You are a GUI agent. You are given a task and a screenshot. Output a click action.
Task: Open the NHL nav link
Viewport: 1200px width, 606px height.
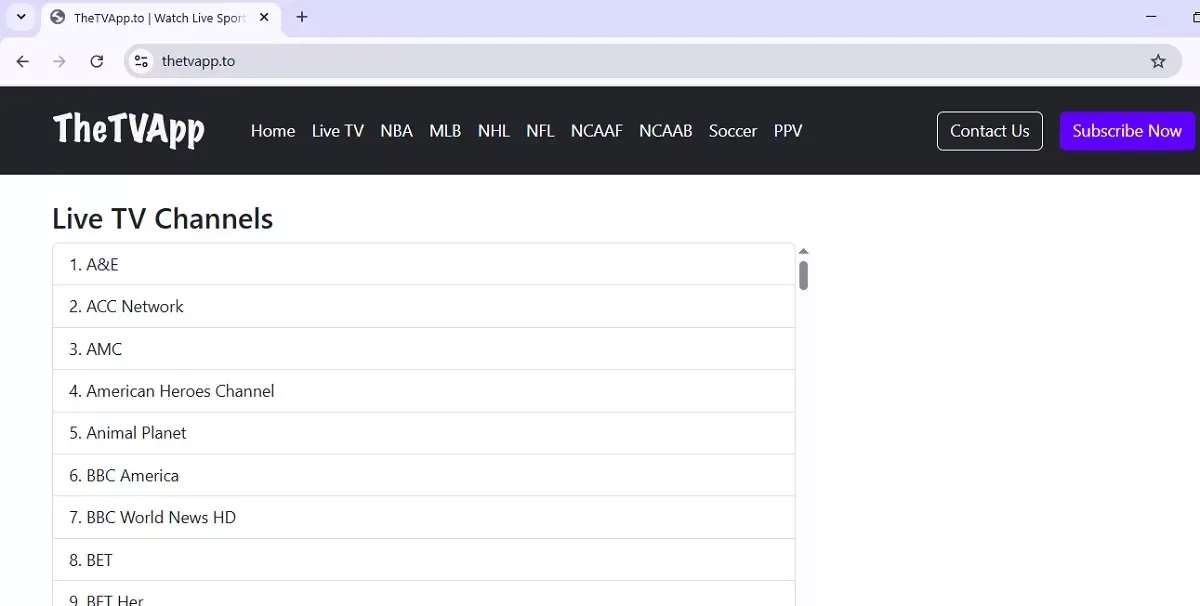[x=494, y=131]
